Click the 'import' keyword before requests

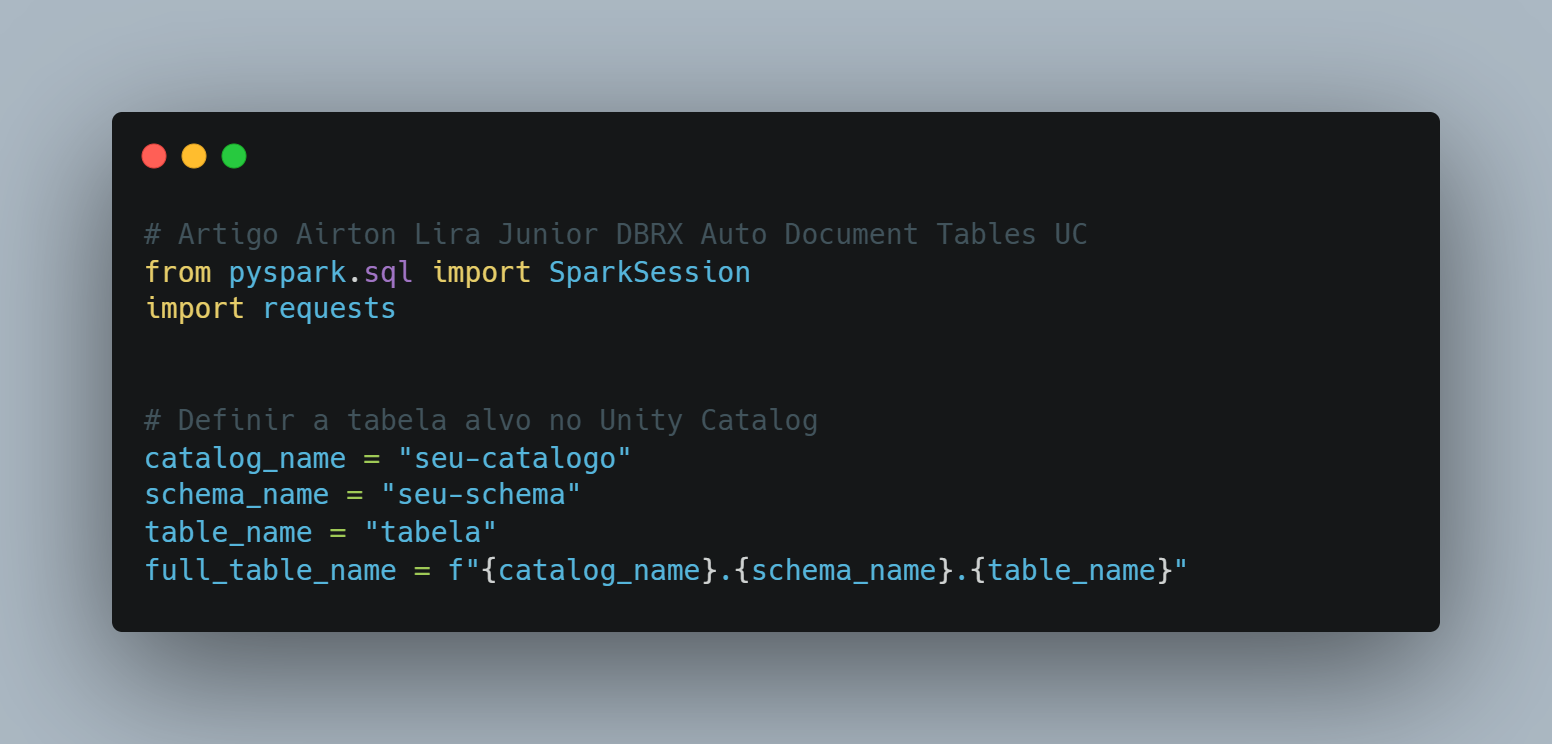194,309
